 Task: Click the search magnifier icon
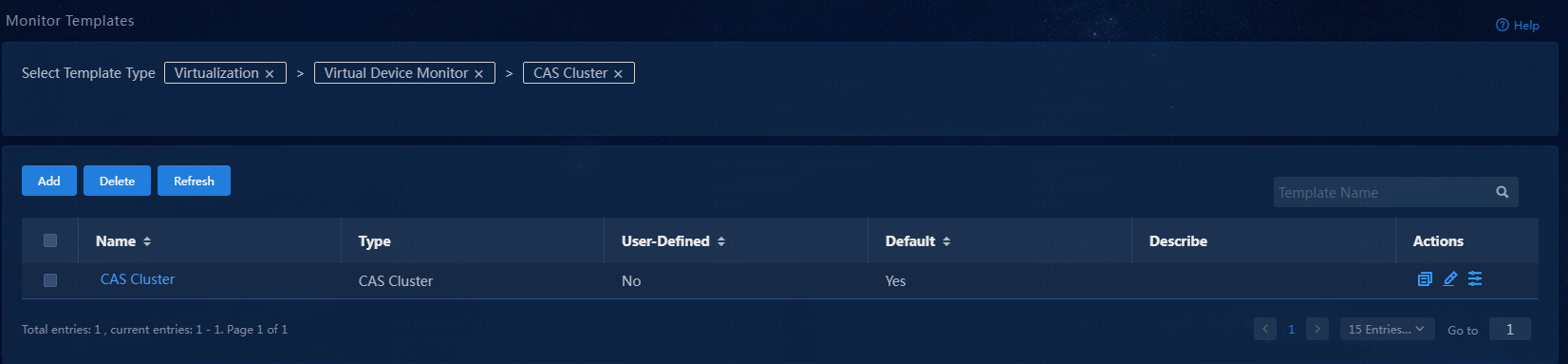click(x=1503, y=192)
